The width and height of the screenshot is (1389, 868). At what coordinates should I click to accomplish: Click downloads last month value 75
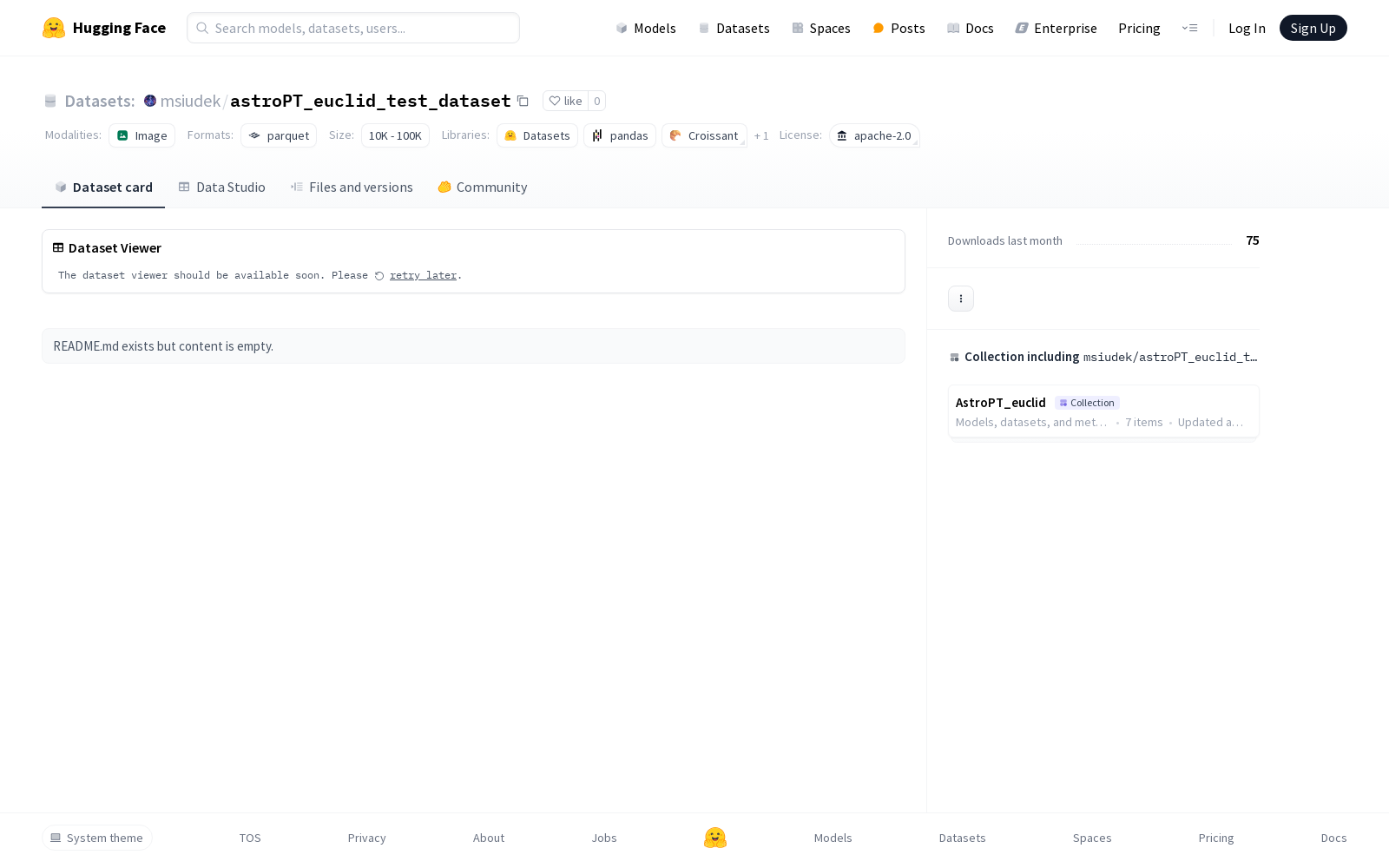coord(1252,240)
